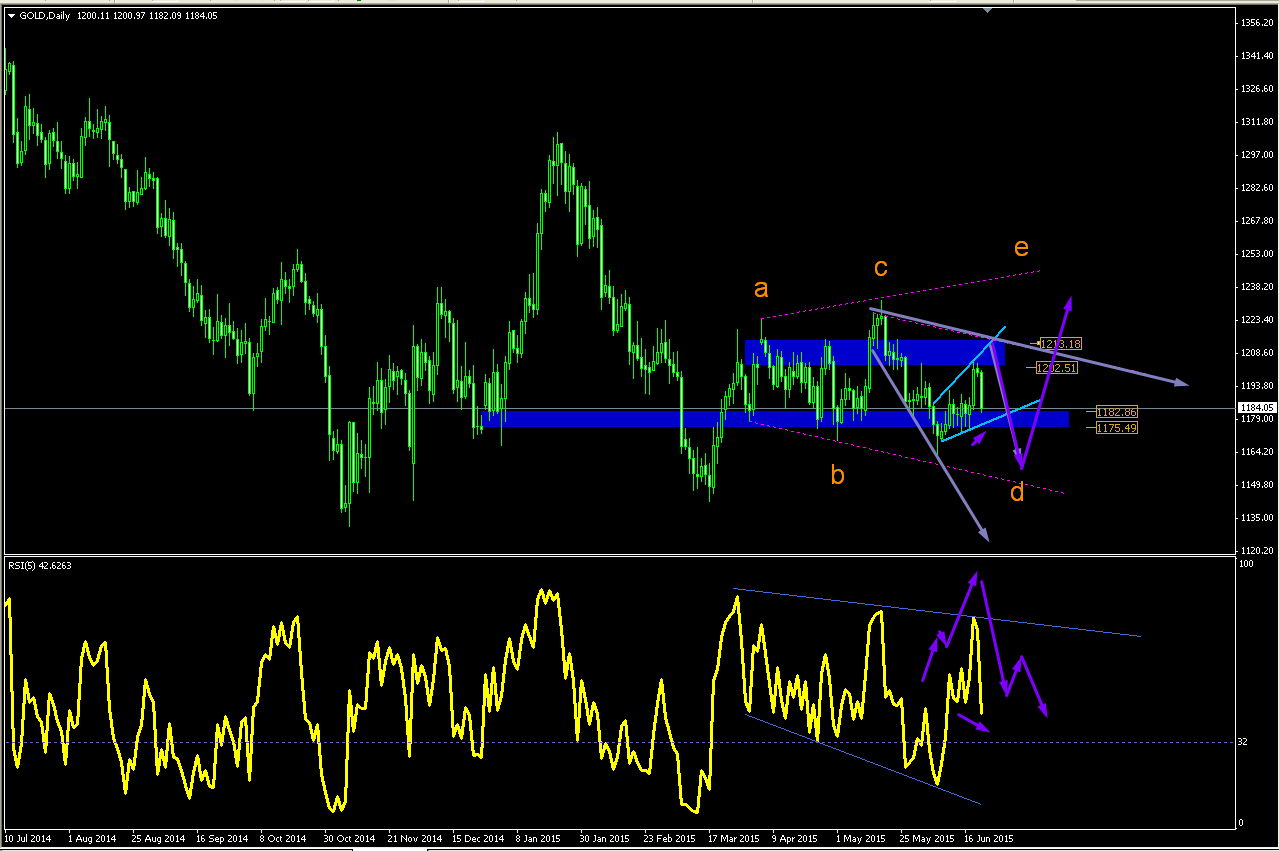
Task: Select the 1202.51 price label
Action: [1057, 368]
